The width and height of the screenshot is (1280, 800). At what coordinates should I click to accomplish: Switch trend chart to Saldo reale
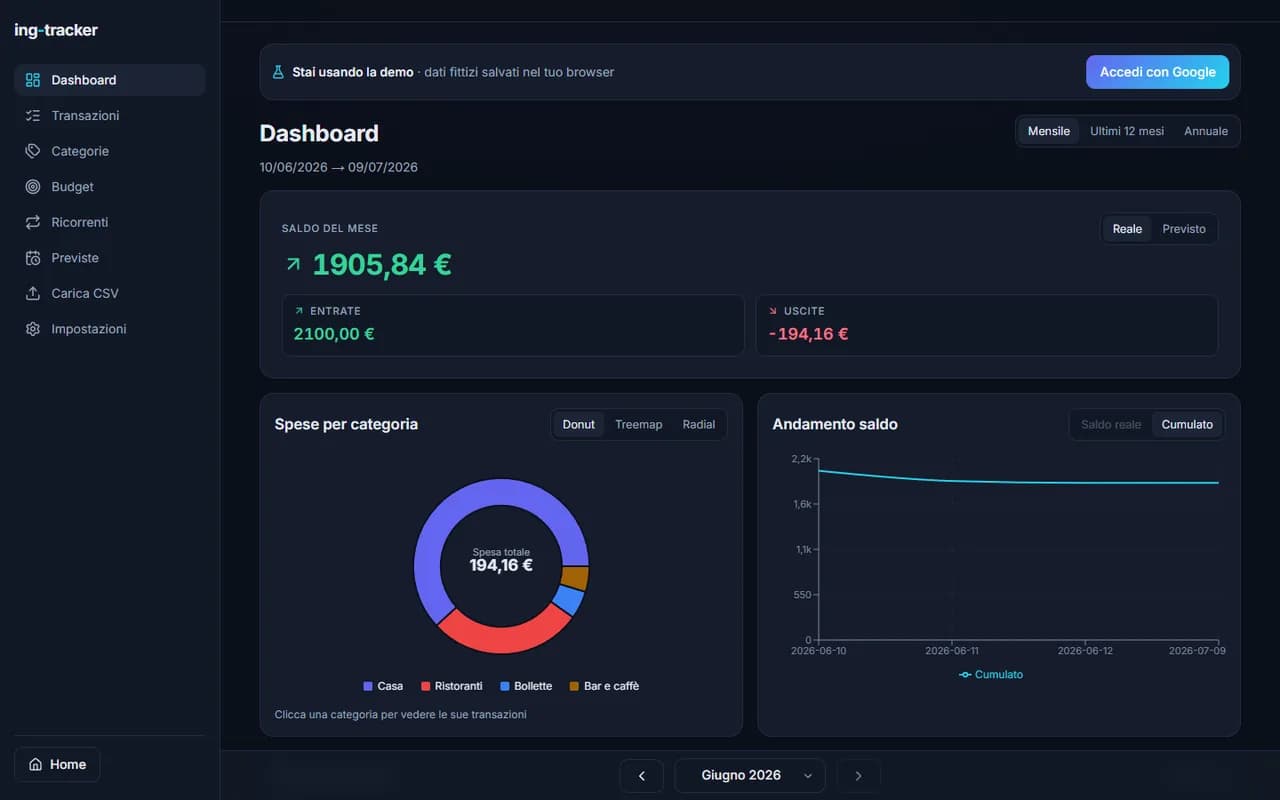point(1111,425)
